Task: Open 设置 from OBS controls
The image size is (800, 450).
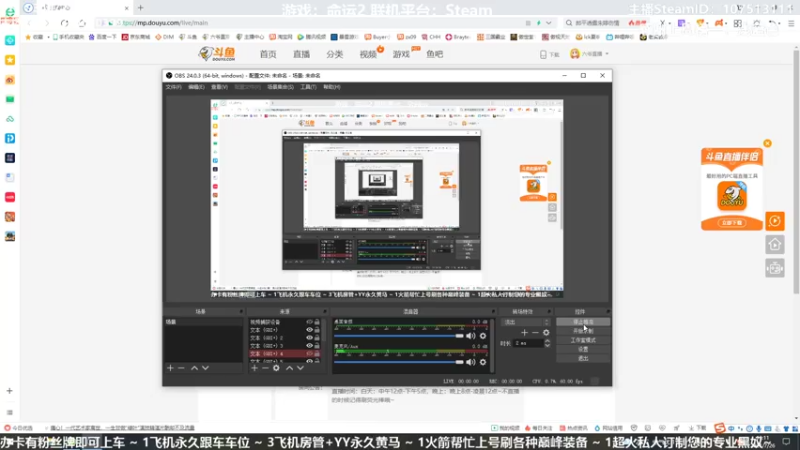Action: click(x=583, y=349)
